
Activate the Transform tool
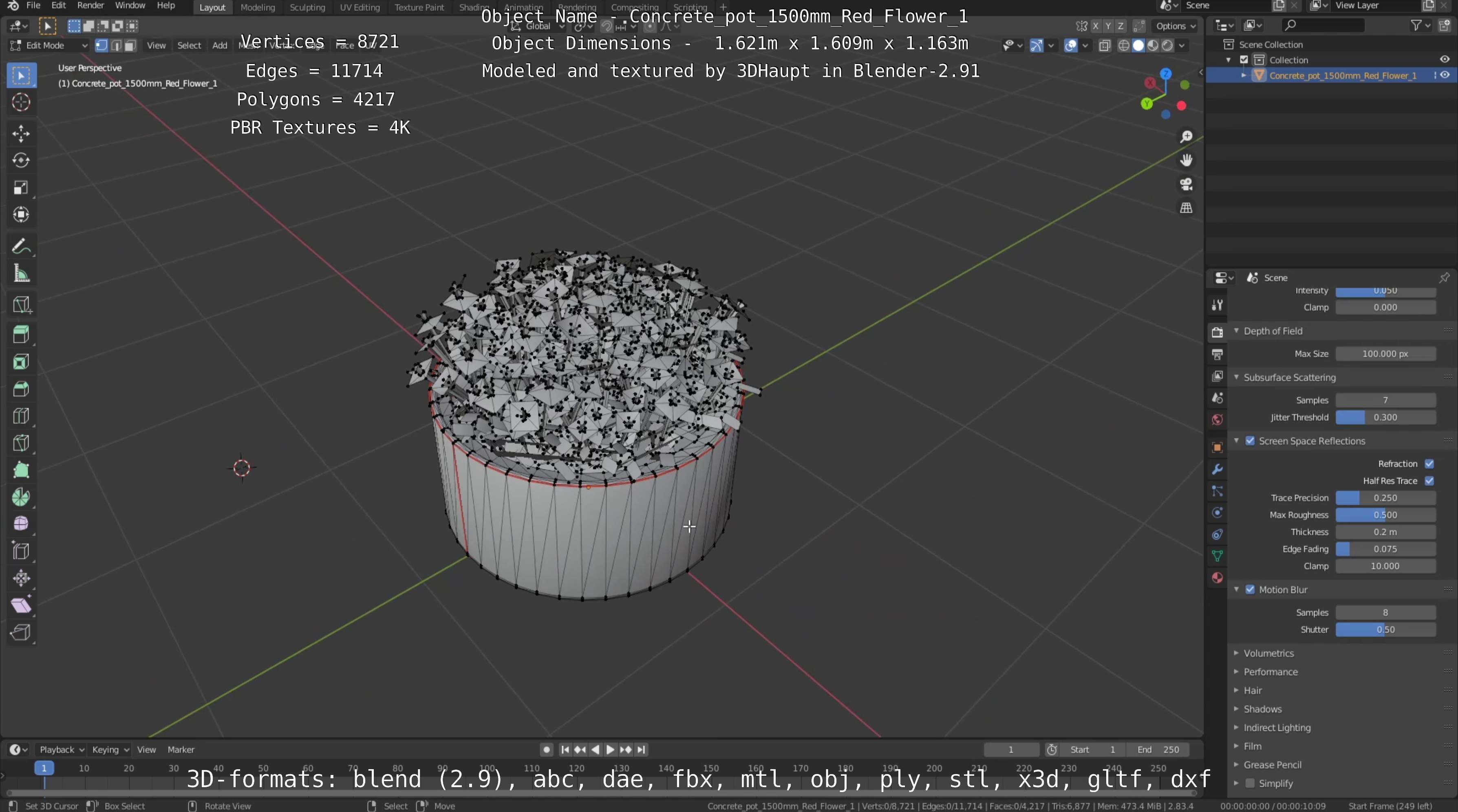tap(21, 214)
